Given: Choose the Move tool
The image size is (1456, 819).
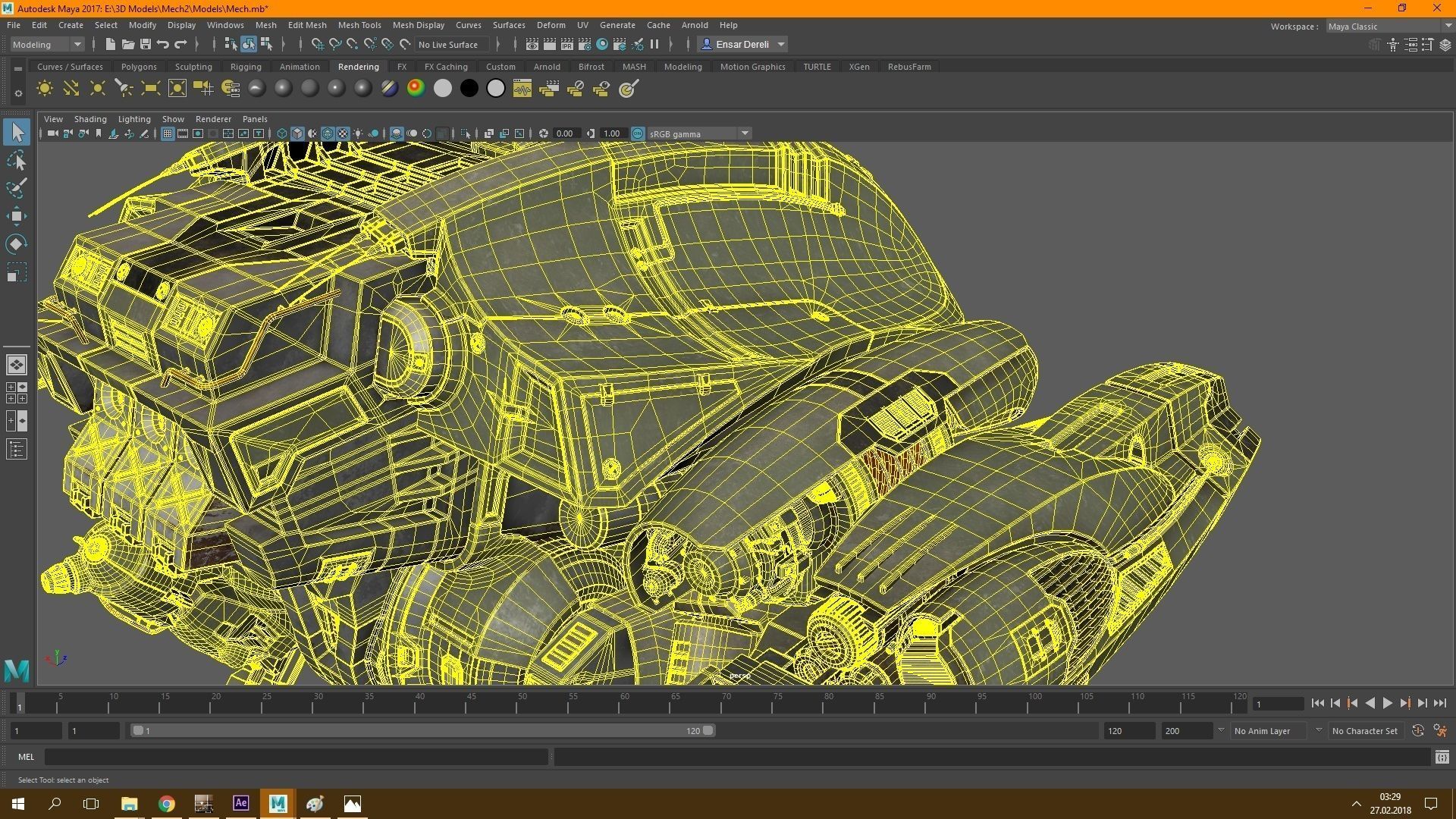Looking at the screenshot, I should pos(17,216).
